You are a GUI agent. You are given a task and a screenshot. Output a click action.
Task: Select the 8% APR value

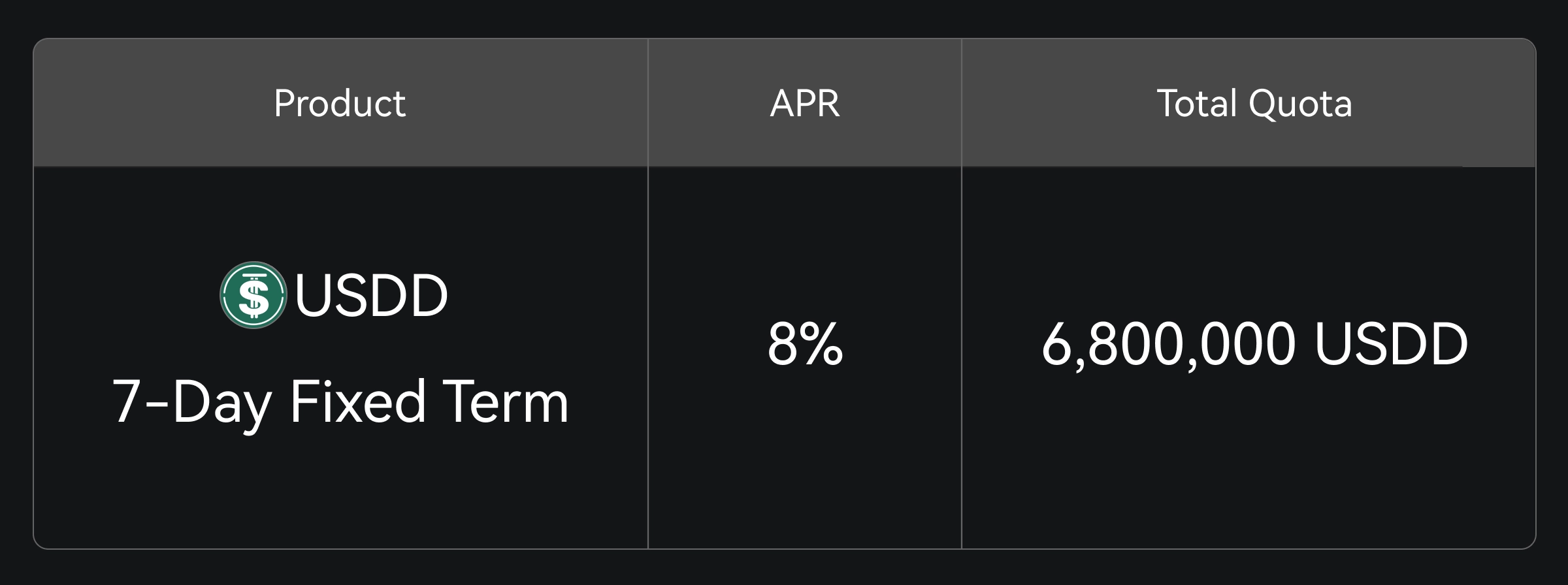coord(805,344)
